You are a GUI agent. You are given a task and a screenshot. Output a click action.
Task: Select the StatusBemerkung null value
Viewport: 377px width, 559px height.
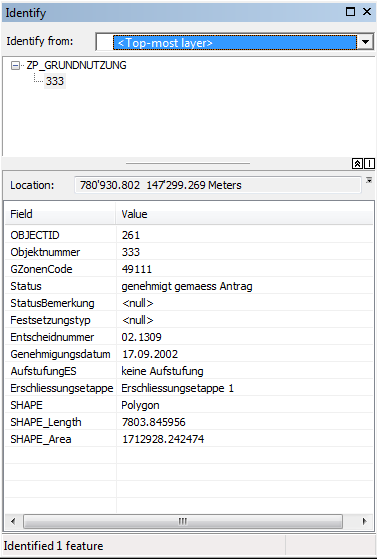[x=138, y=303]
